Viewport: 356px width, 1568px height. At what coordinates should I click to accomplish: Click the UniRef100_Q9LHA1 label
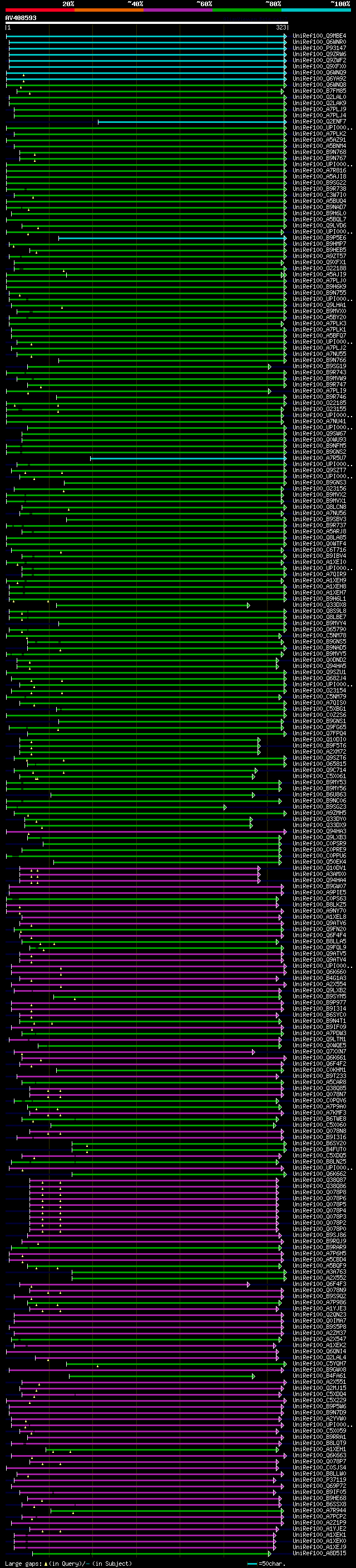pos(319,305)
